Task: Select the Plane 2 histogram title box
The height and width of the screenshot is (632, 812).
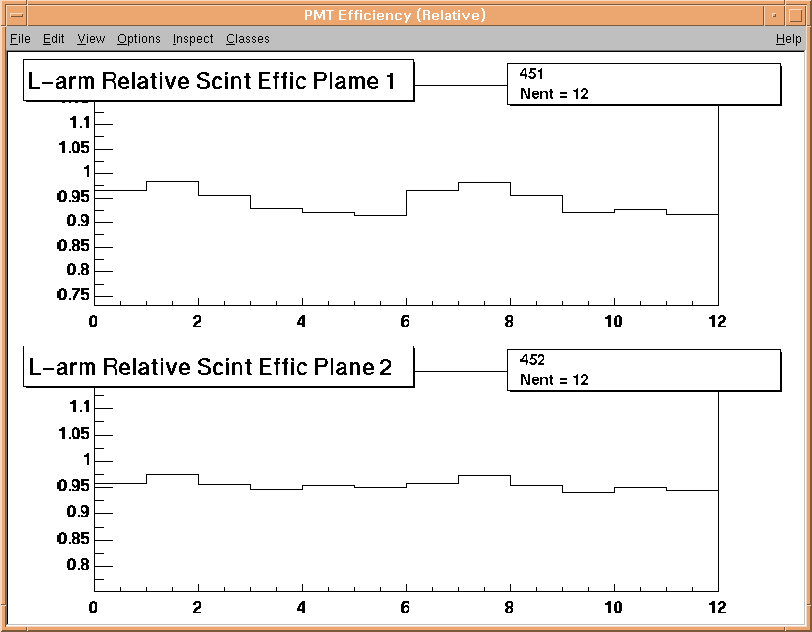Action: coord(219,367)
